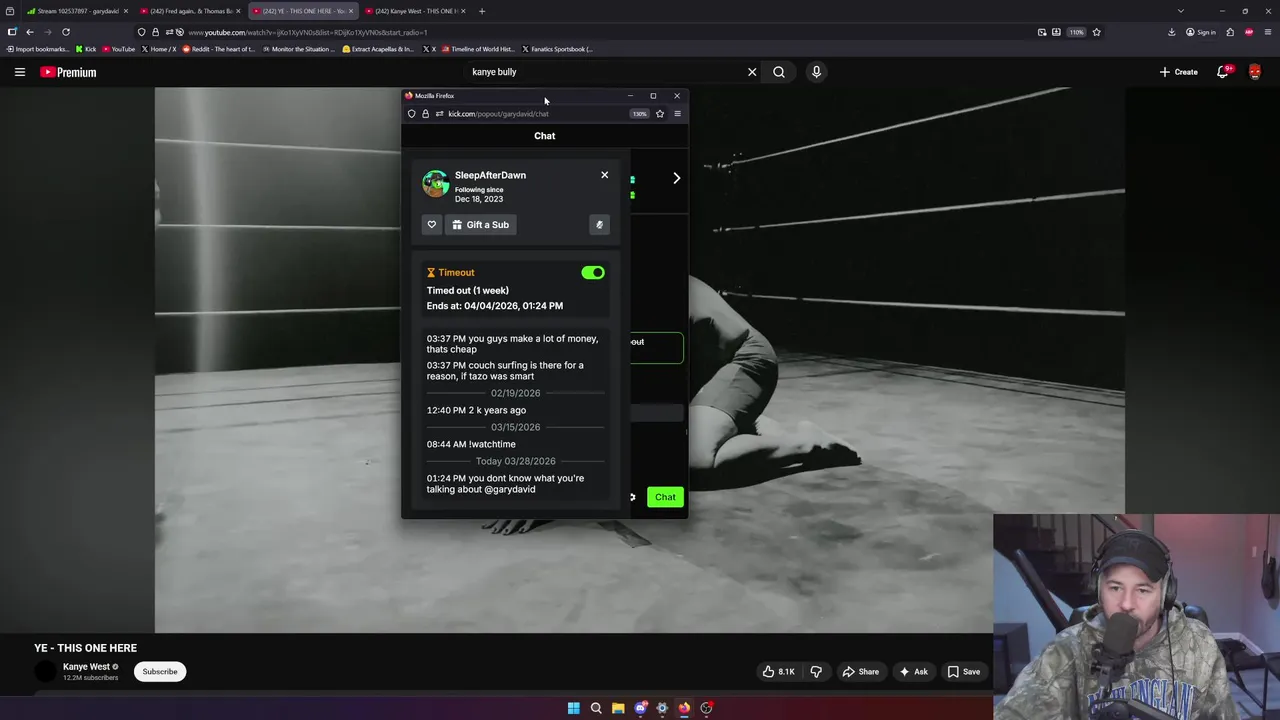
Task: Click the Gift a Sub button
Action: (480, 225)
